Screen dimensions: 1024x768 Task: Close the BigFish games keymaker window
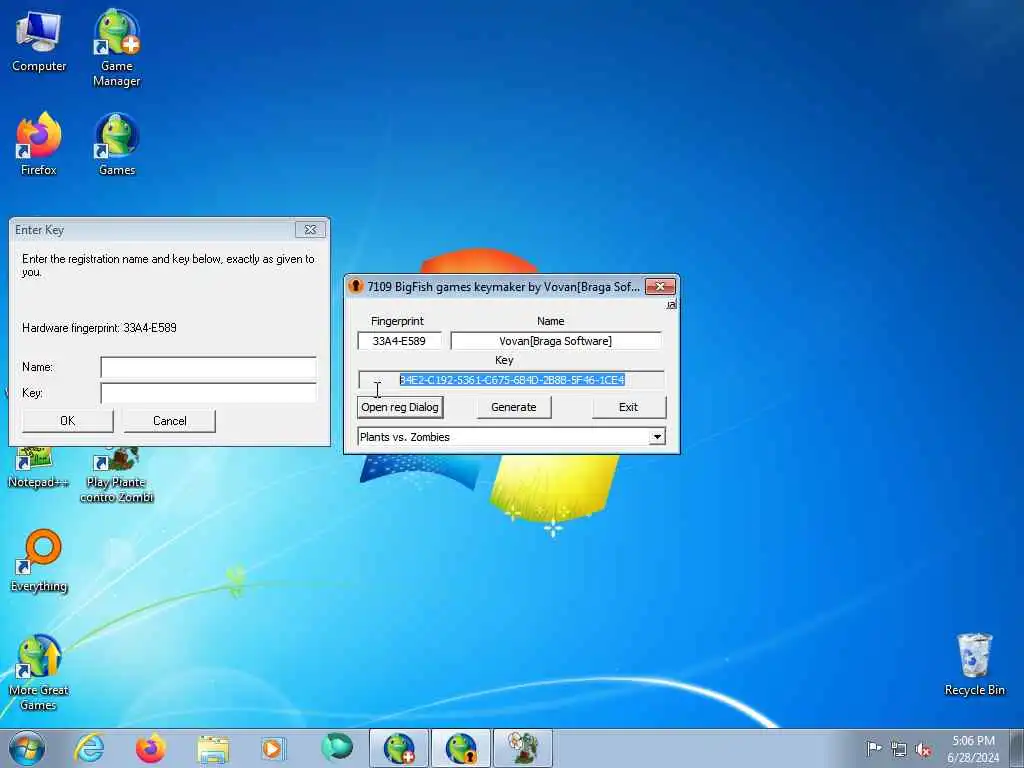pos(660,286)
